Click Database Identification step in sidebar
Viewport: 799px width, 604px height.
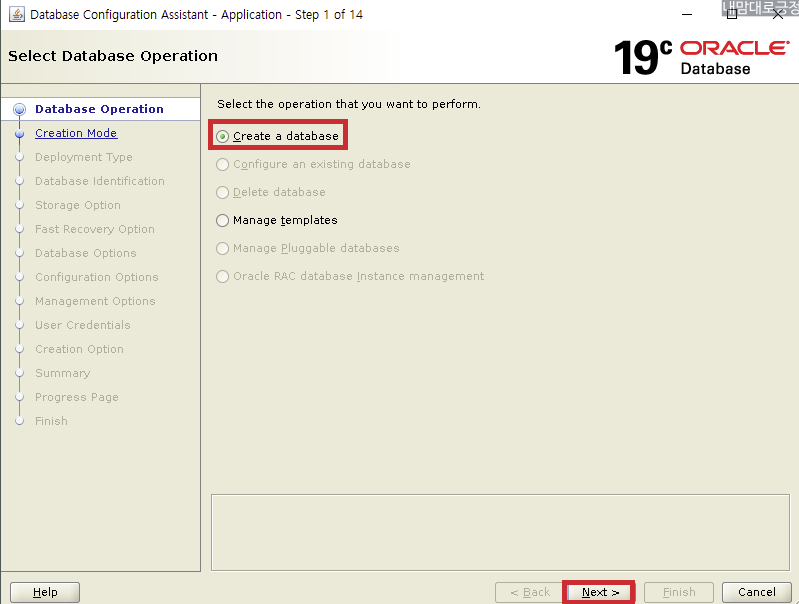pos(100,181)
